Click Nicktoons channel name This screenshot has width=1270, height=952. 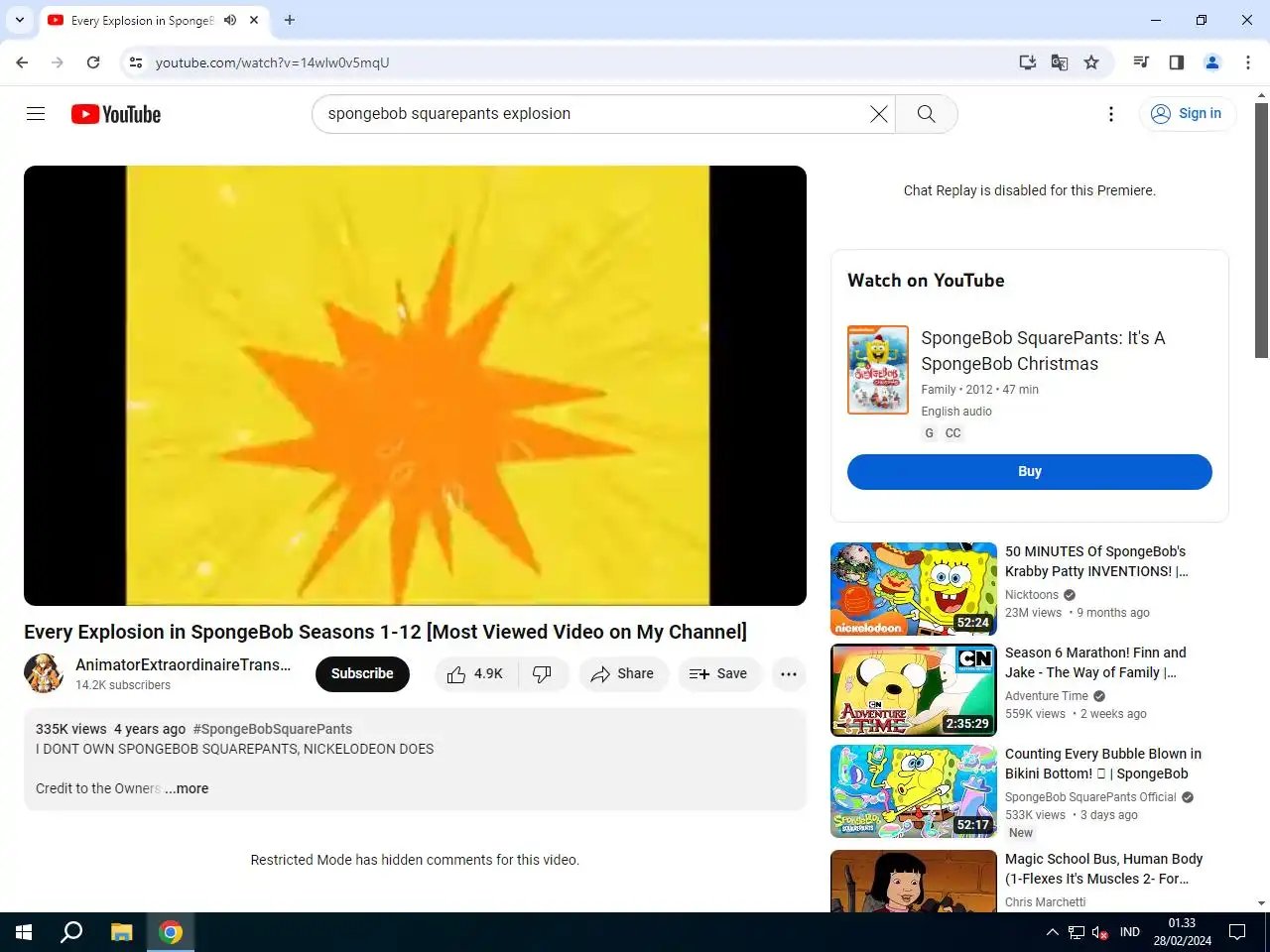pyautogui.click(x=1032, y=595)
